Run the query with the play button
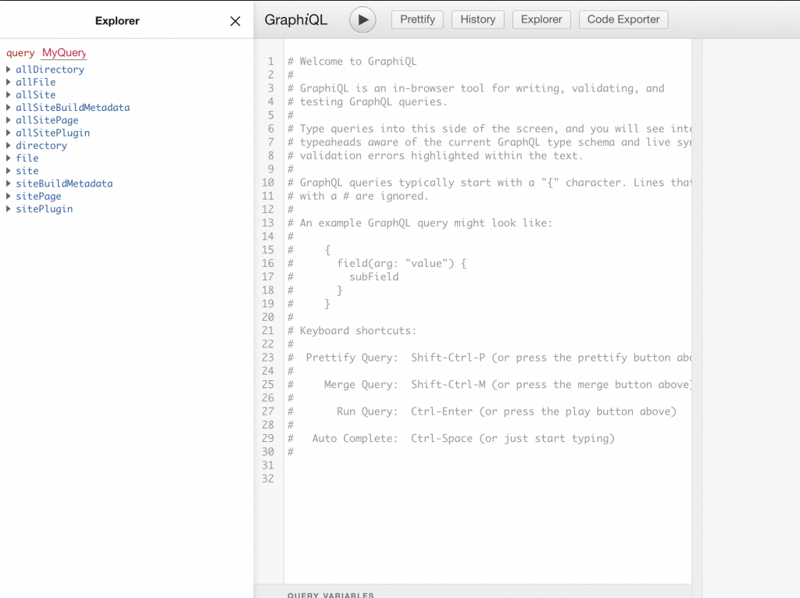 click(x=362, y=19)
